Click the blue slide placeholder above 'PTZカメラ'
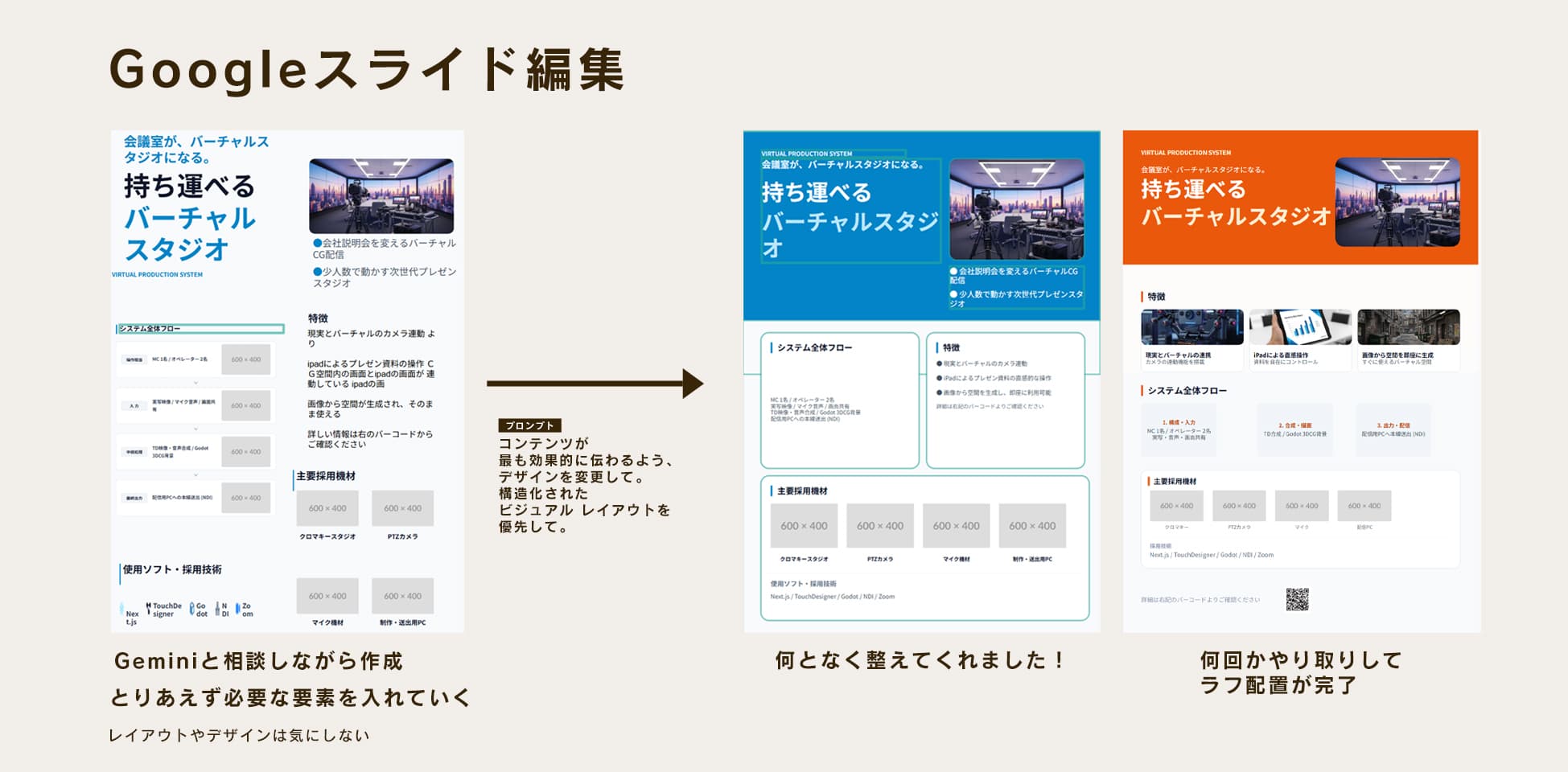Screen dimensions: 1568x772 [x=880, y=526]
